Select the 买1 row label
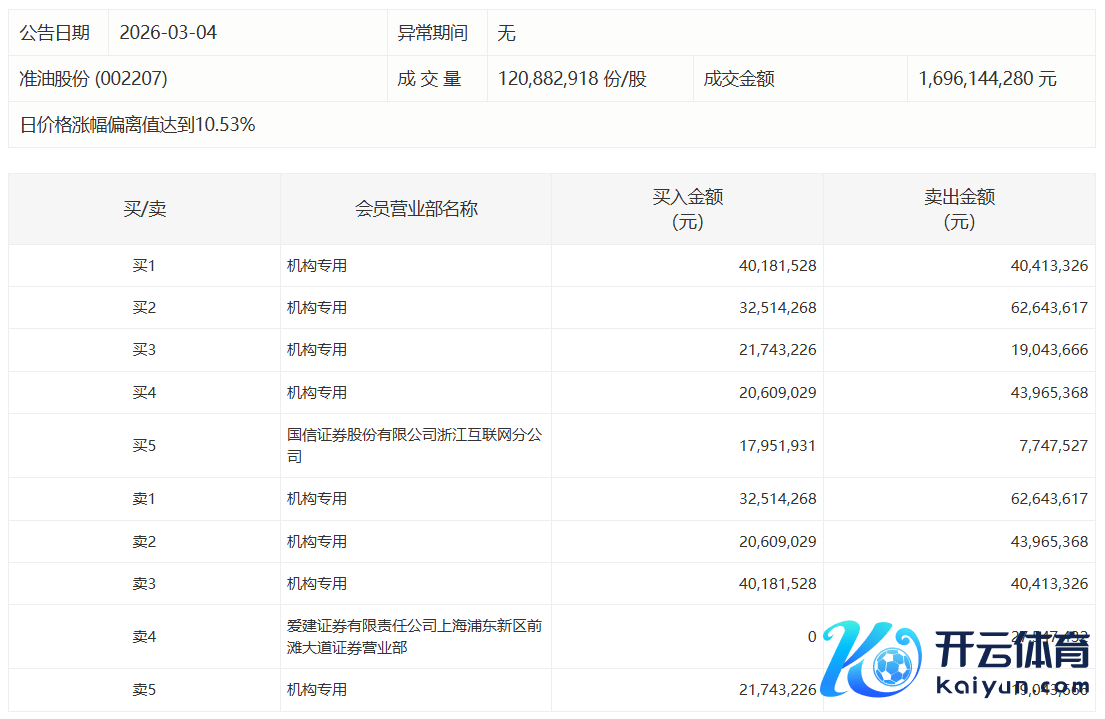 (x=145, y=266)
